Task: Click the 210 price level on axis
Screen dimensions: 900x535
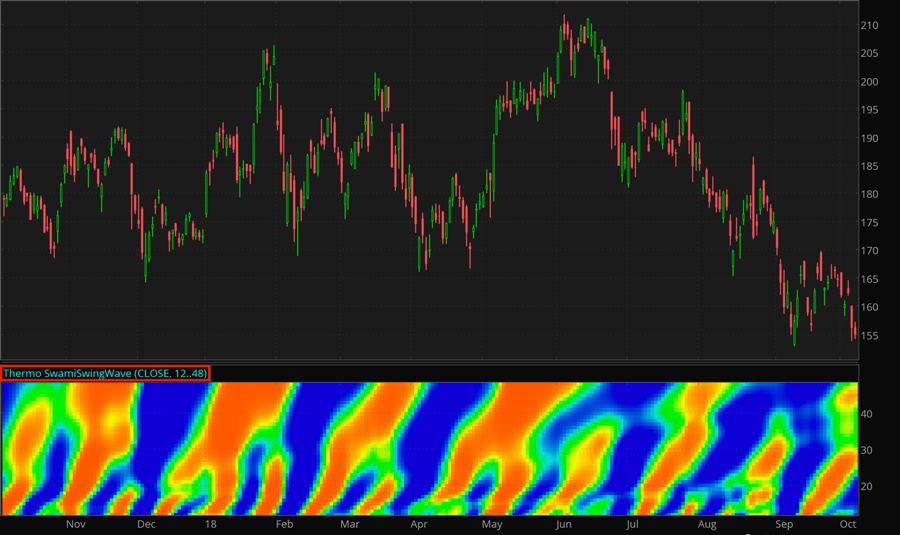Action: coord(871,25)
